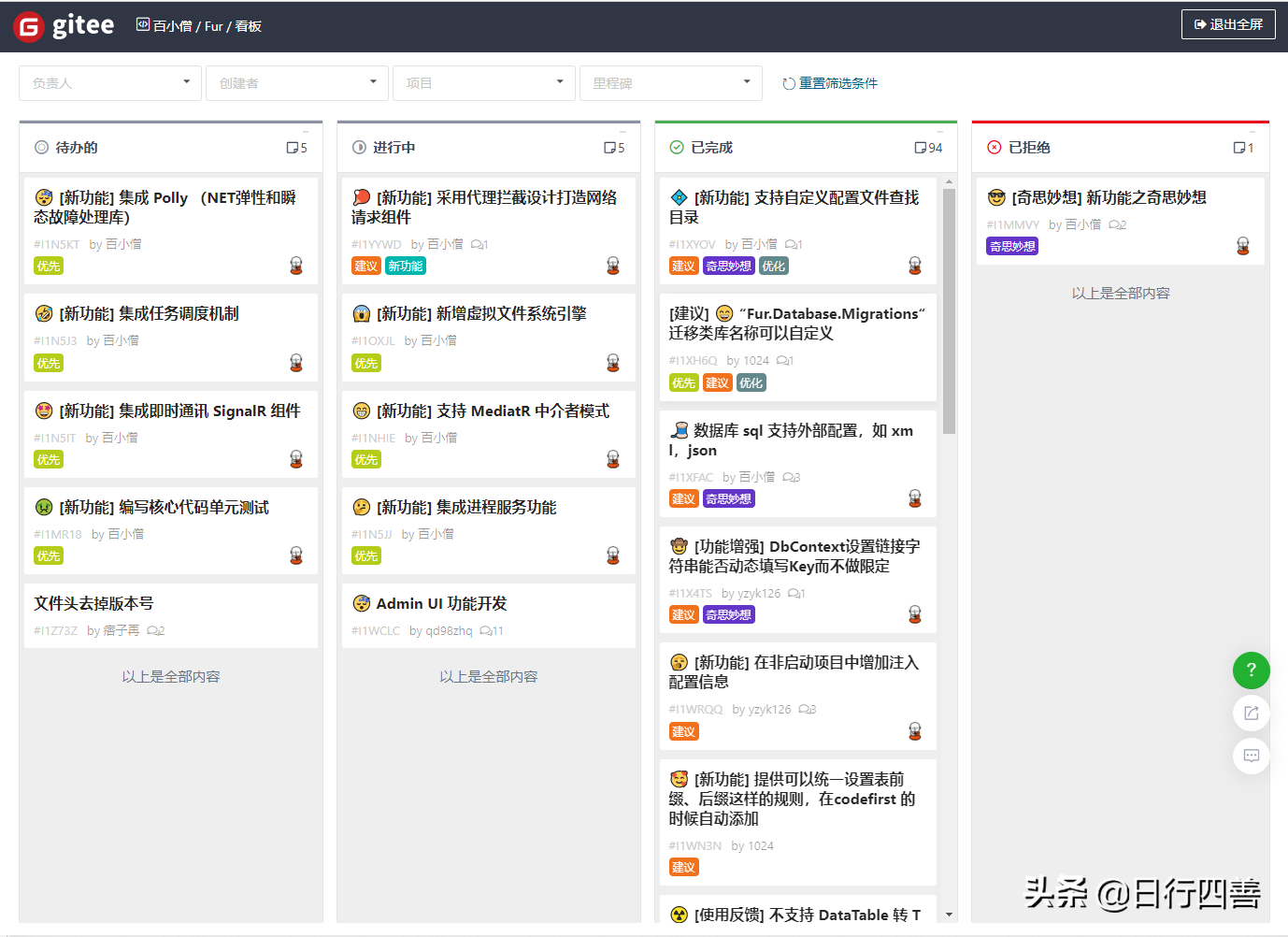This screenshot has height=937, width=1288.
Task: Click the 已完成 column scrollbar thumb
Action: pos(949,311)
